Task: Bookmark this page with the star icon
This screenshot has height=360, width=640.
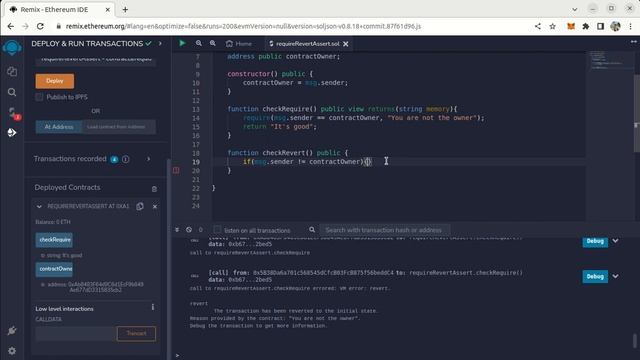Action: click(x=552, y=26)
